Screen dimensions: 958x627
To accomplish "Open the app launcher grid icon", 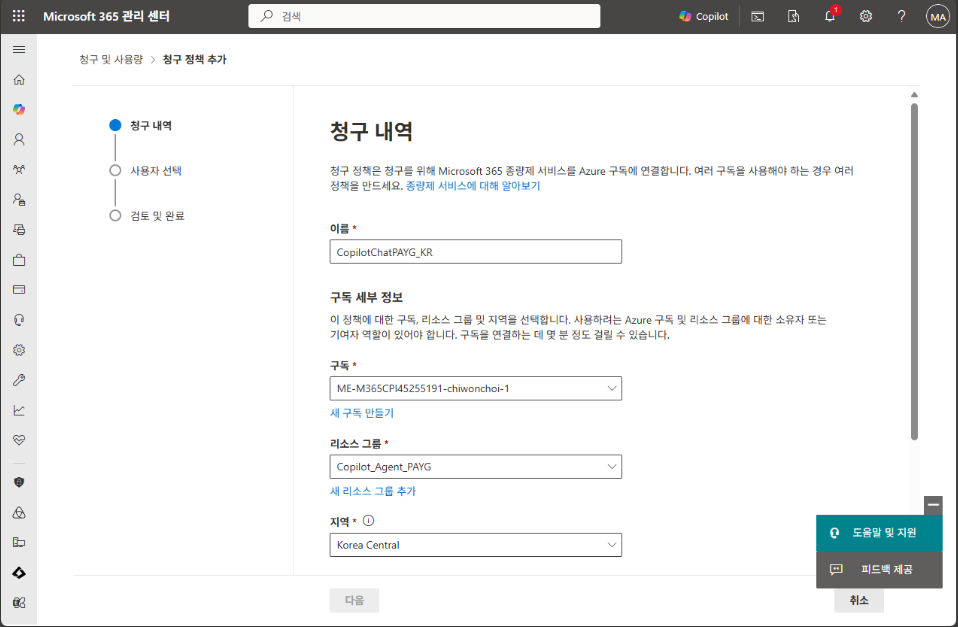I will coord(19,16).
